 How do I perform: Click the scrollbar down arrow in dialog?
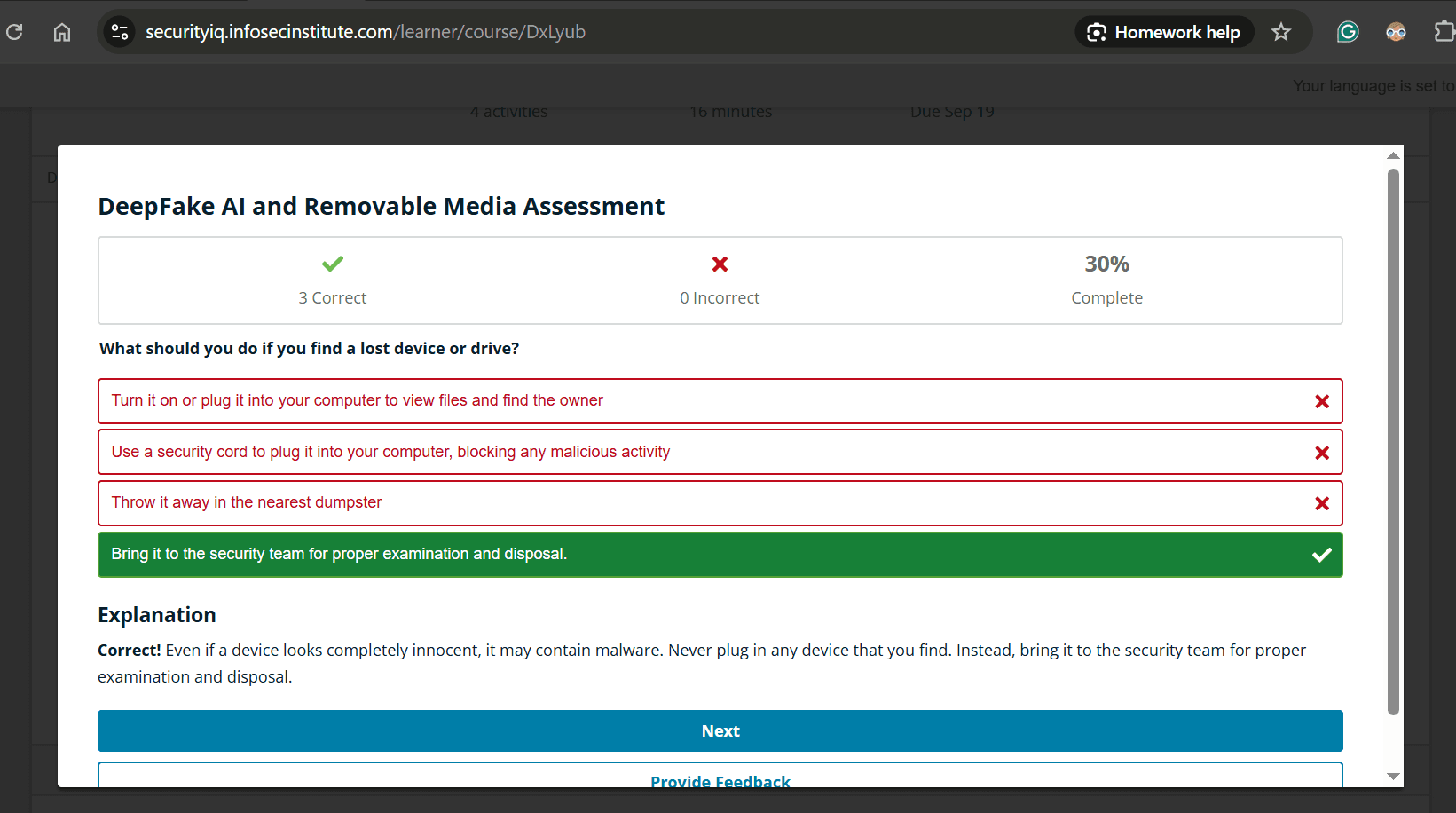(1393, 777)
